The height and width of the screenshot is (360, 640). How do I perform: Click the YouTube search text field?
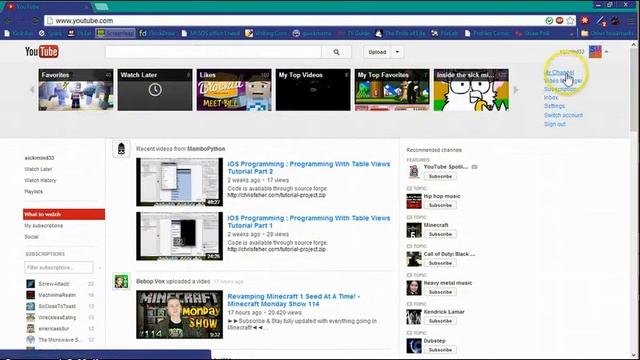click(x=213, y=52)
